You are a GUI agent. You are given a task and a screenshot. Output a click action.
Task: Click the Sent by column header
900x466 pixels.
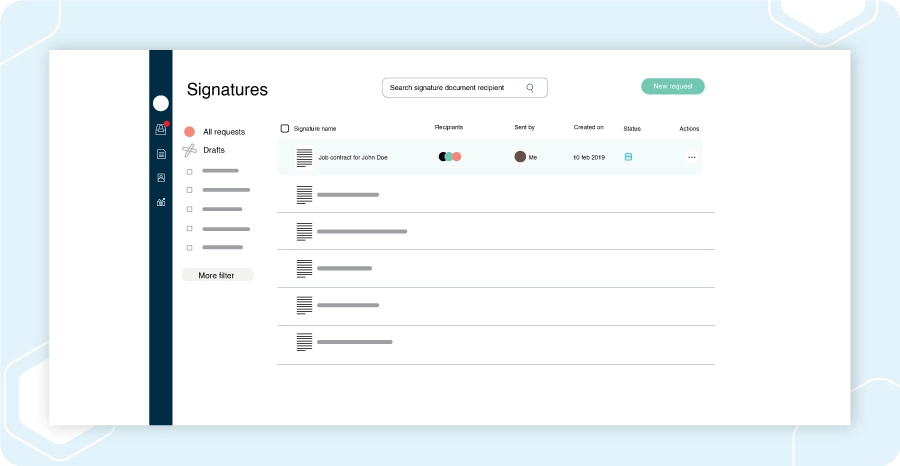pos(525,127)
